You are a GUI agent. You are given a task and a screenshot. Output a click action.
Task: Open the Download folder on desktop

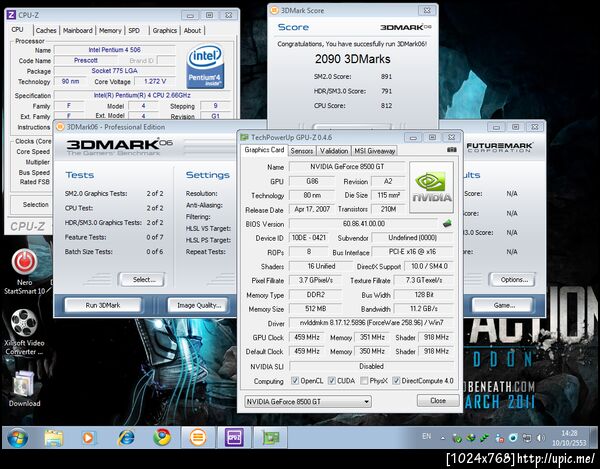click(x=24, y=389)
